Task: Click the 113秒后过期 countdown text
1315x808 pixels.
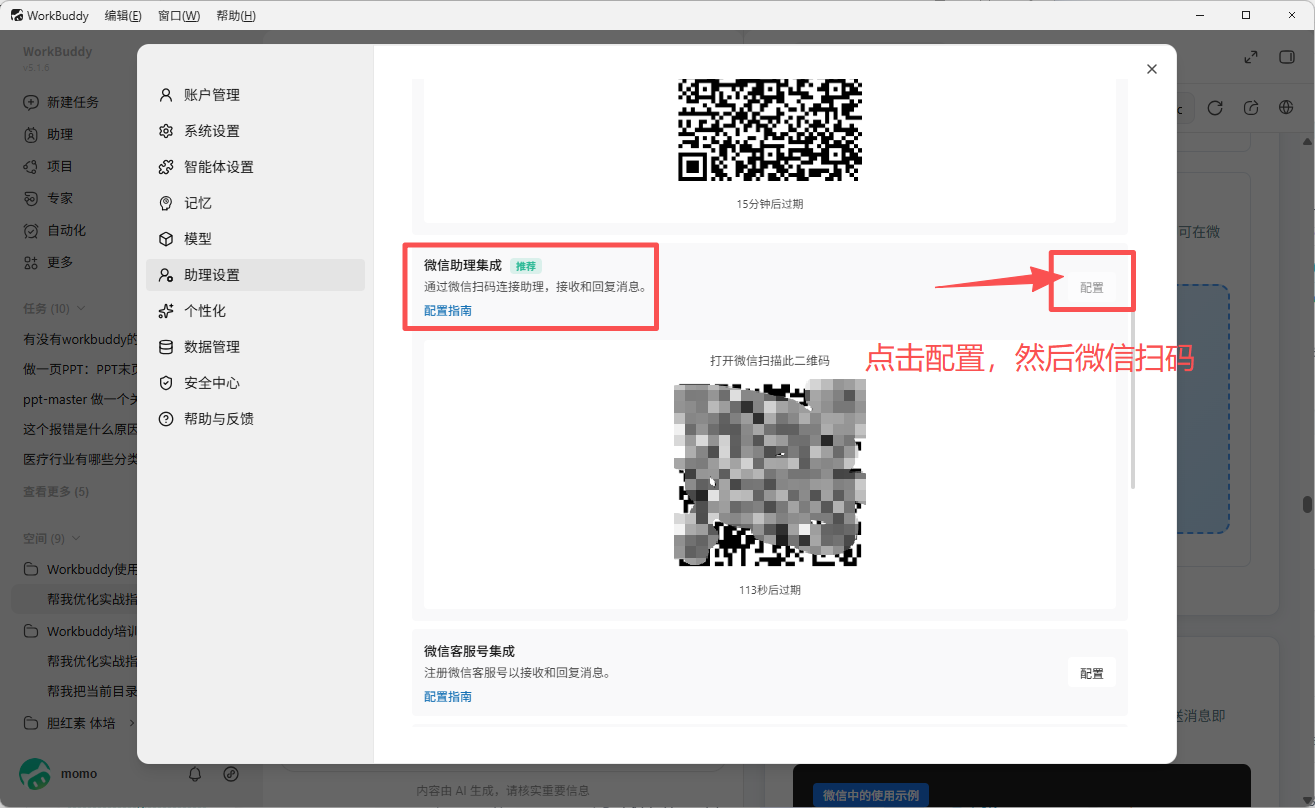Action: click(770, 590)
